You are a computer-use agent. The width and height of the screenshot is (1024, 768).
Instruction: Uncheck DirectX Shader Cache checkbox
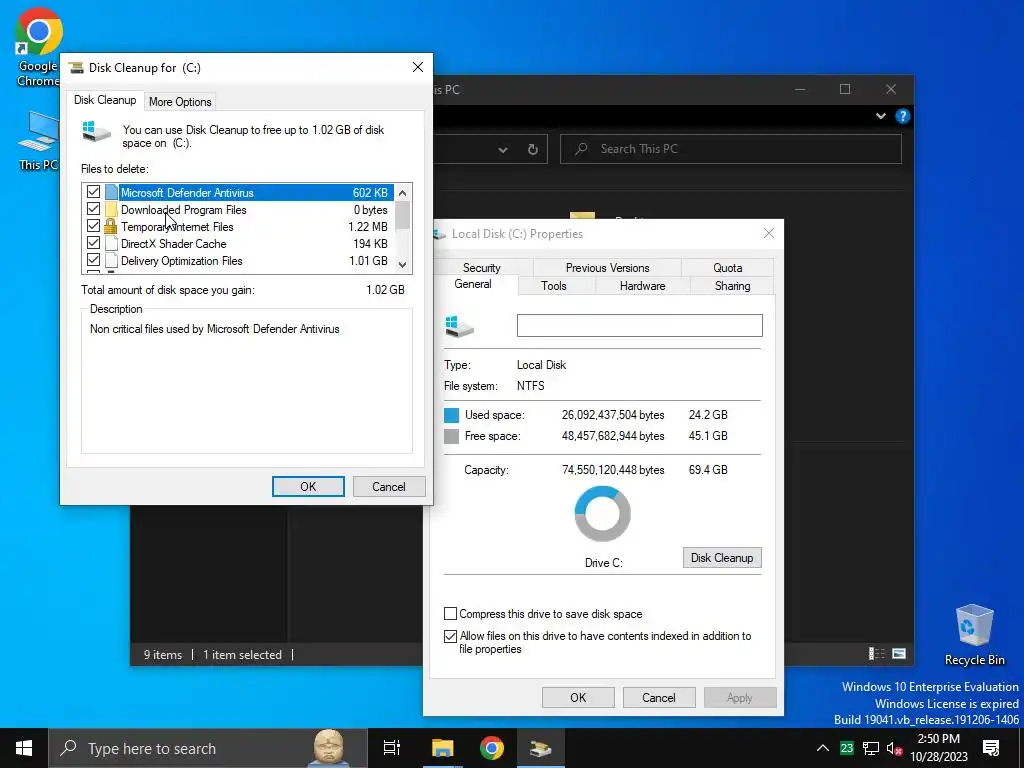93,243
